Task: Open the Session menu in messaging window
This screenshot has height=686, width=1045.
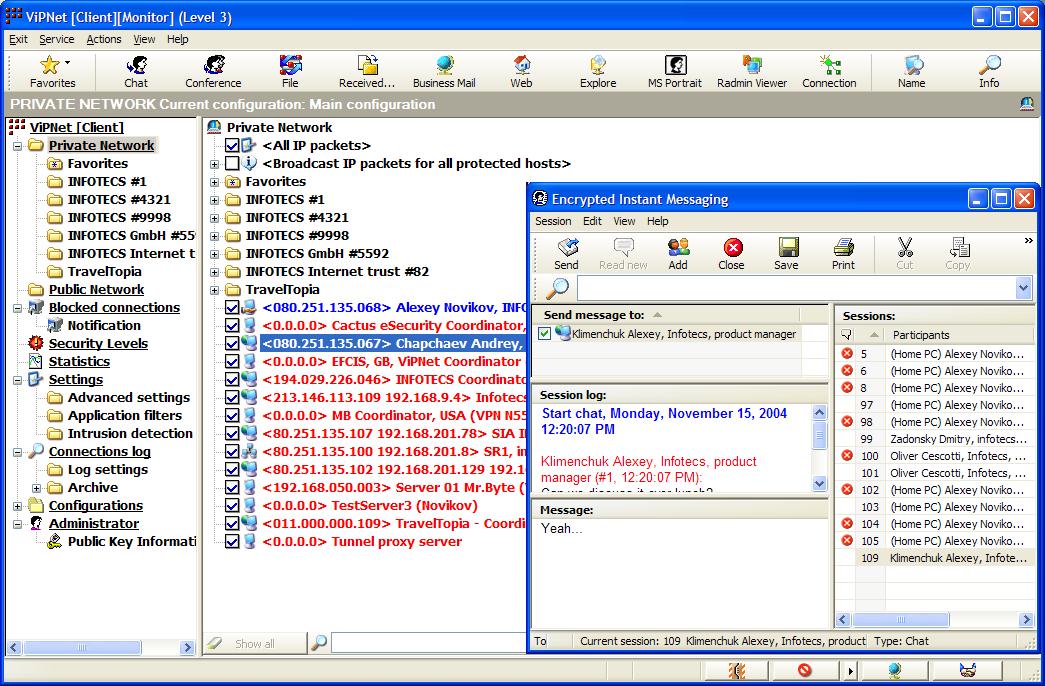Action: [553, 221]
